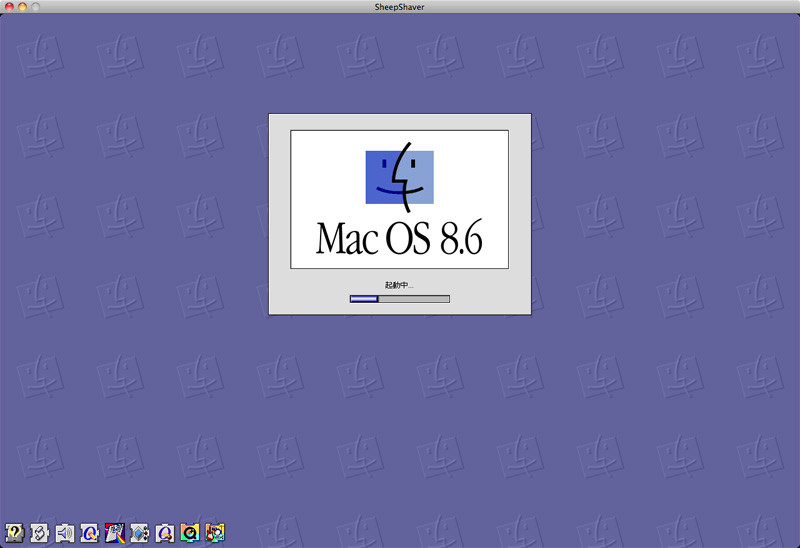Viewport: 800px width, 548px height.
Task: Click the 起動中... startup status text
Action: point(399,285)
